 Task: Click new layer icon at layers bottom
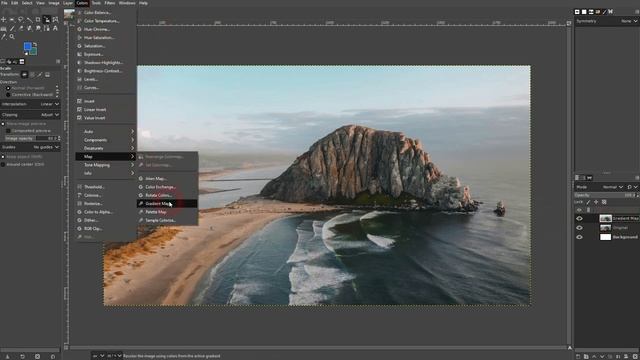(578, 356)
